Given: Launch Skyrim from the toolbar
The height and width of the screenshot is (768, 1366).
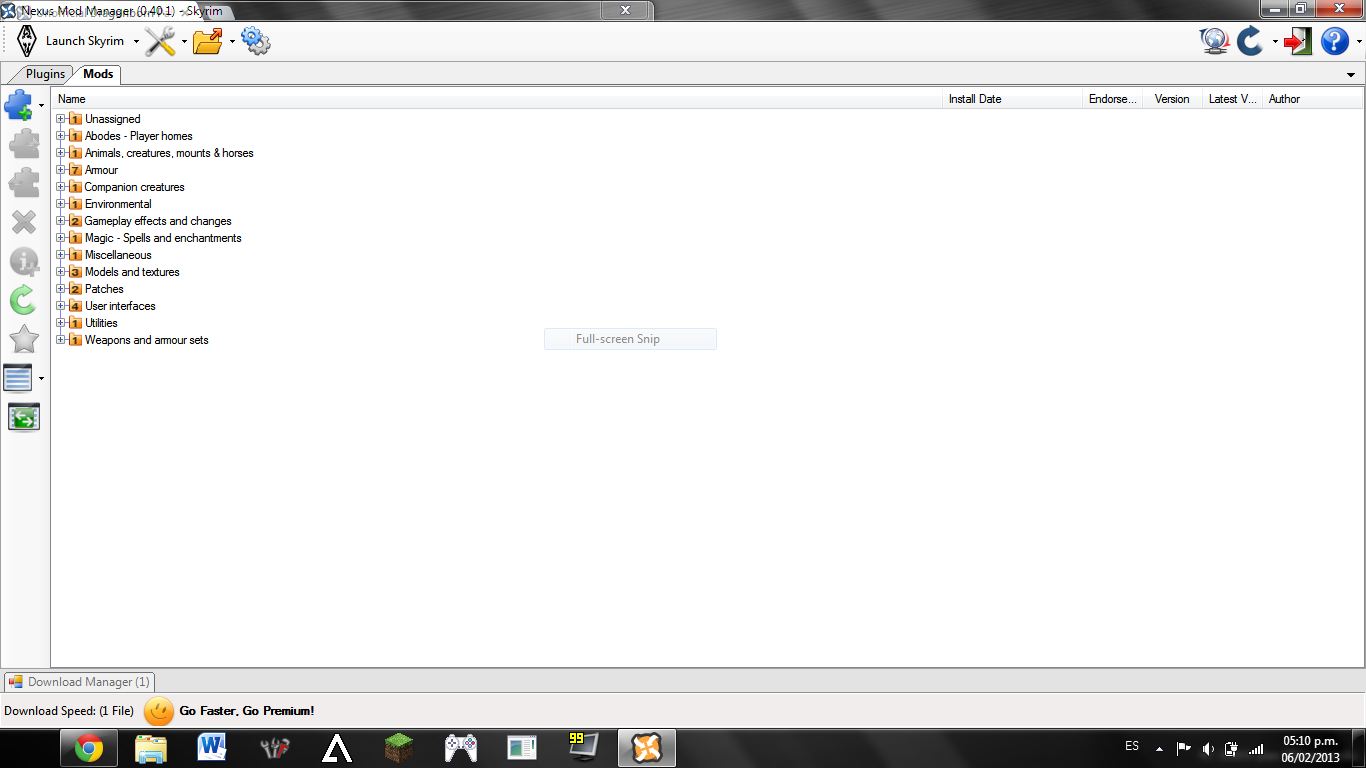Looking at the screenshot, I should click(70, 41).
